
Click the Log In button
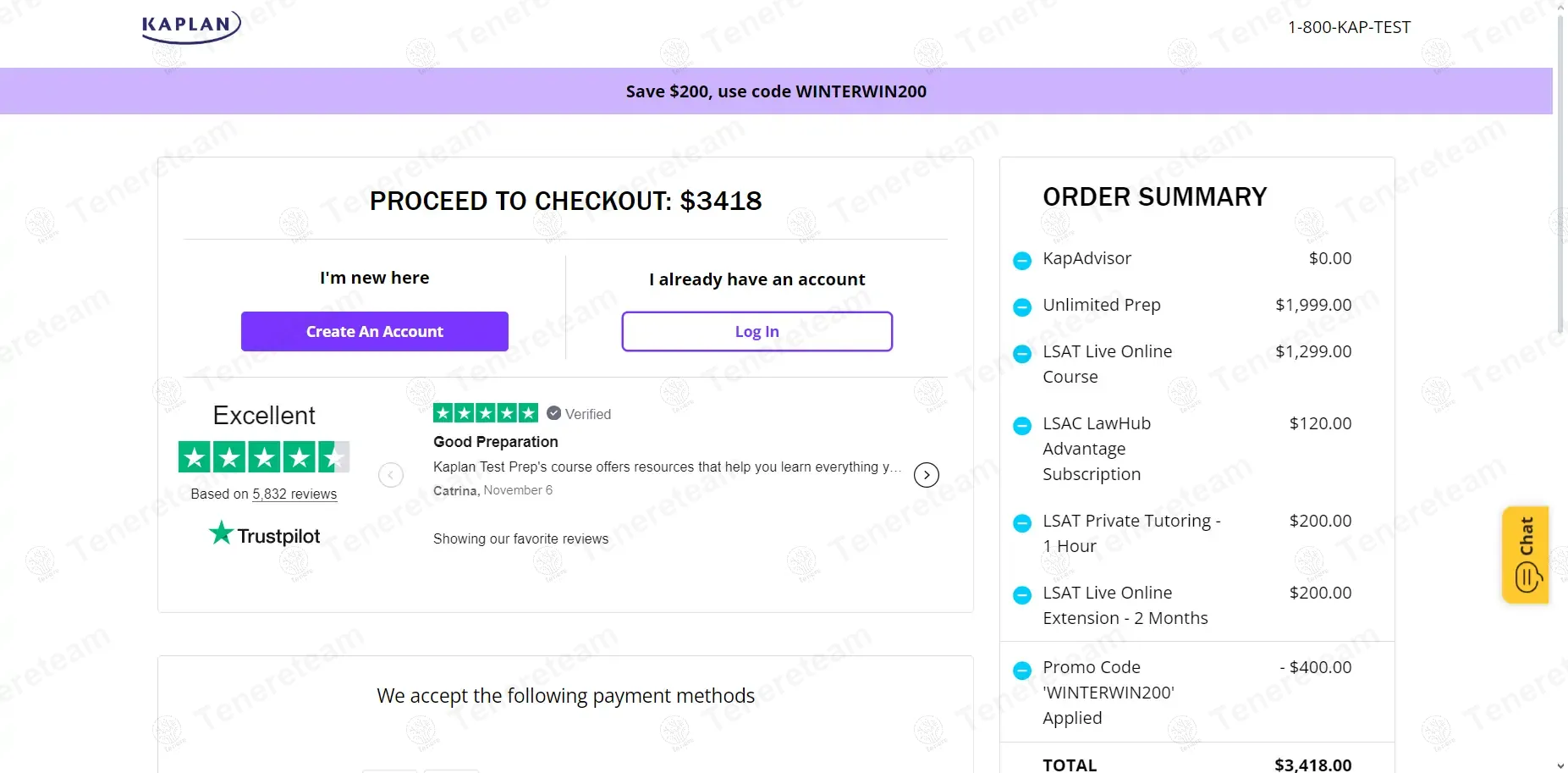(756, 331)
